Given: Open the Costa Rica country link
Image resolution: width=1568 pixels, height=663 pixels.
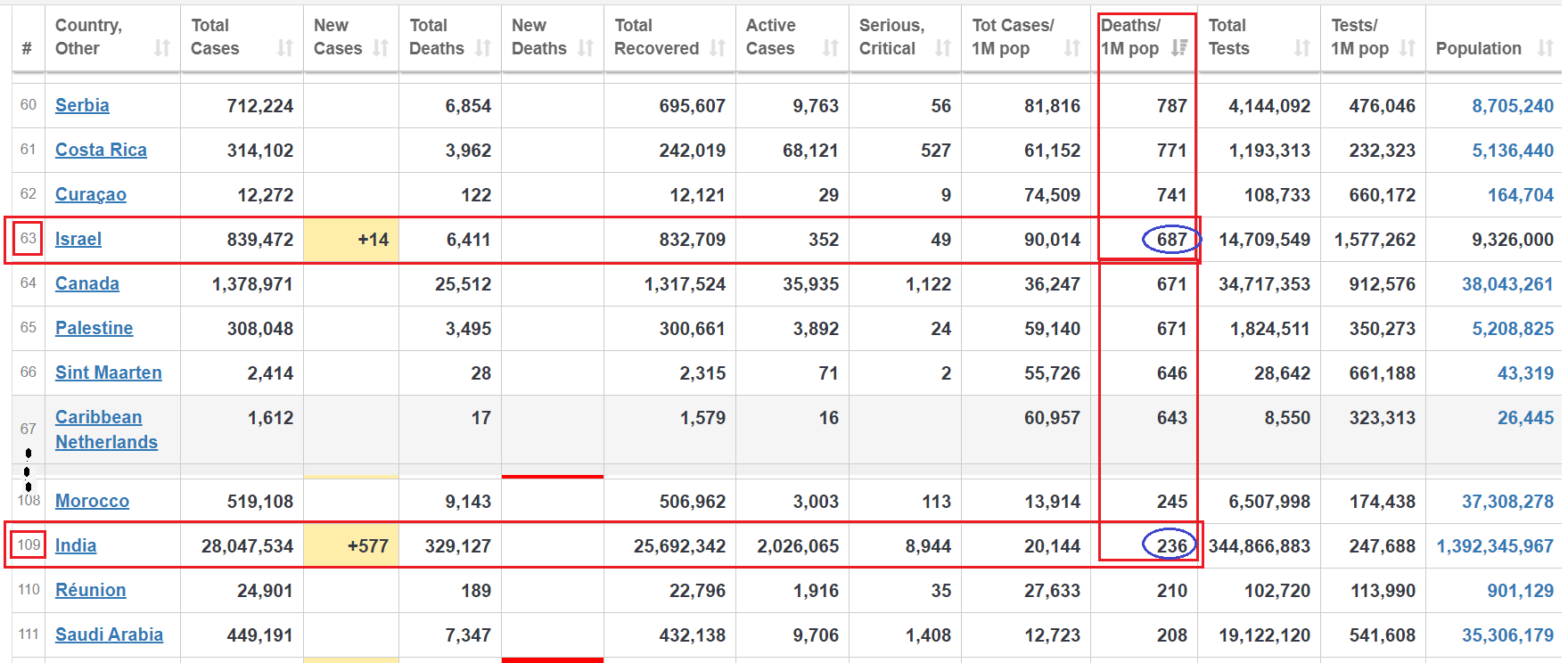Looking at the screenshot, I should point(101,150).
